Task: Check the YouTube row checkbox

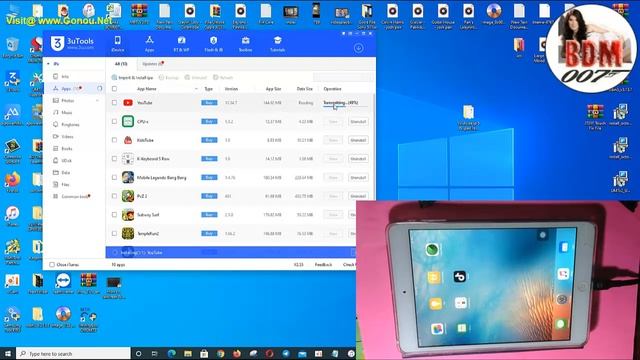Action: pyautogui.click(x=114, y=102)
